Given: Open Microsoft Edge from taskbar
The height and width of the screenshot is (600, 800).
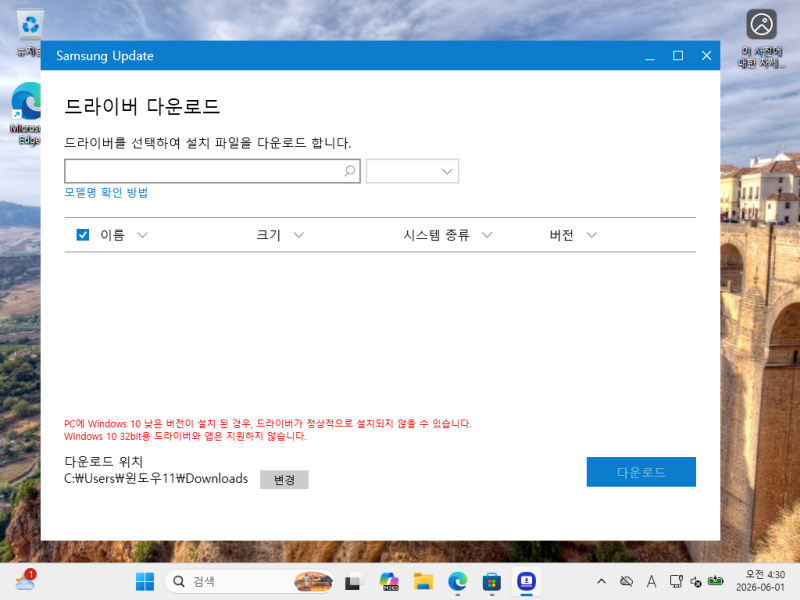Looking at the screenshot, I should [458, 582].
